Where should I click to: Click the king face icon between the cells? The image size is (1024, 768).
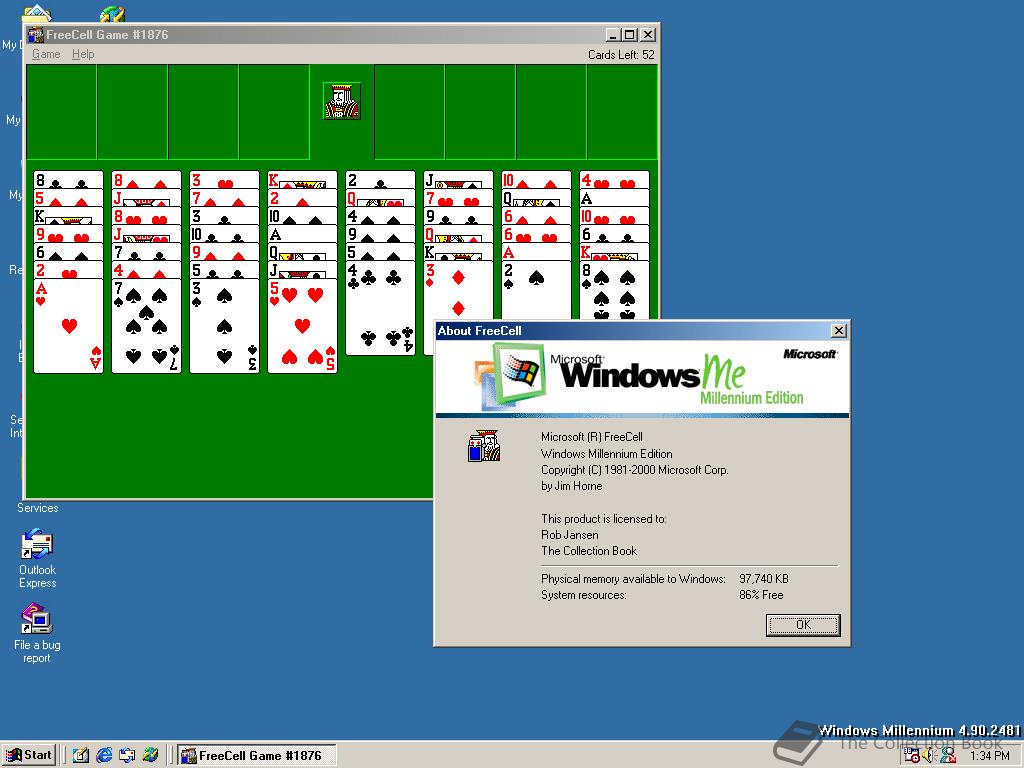pos(342,101)
